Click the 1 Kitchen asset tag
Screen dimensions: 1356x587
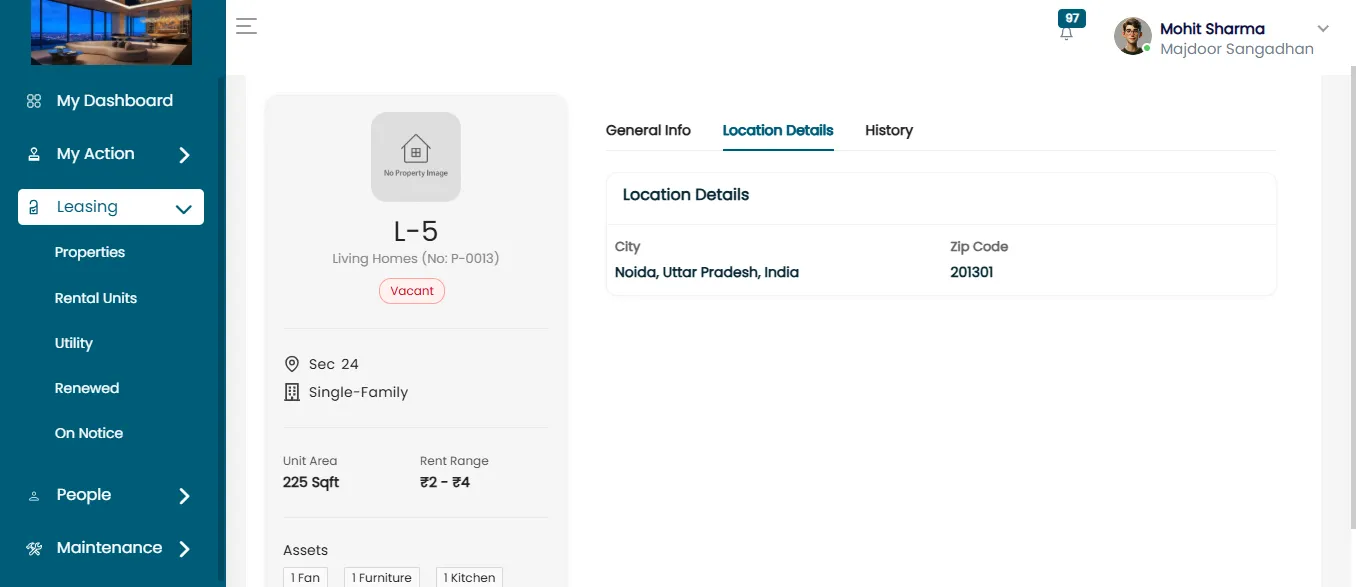(x=469, y=577)
